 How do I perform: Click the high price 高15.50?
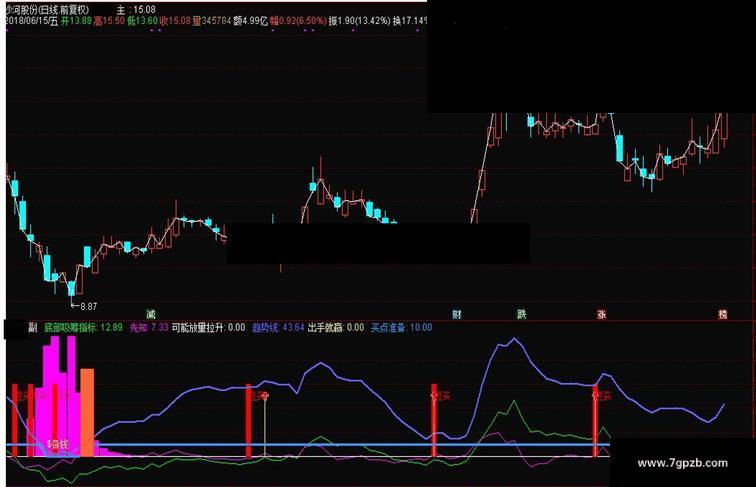click(109, 21)
